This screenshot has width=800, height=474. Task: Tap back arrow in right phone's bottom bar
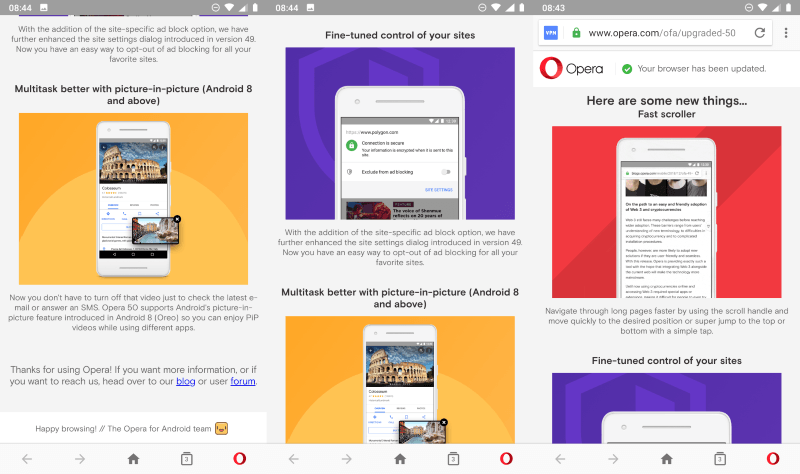click(x=560, y=459)
